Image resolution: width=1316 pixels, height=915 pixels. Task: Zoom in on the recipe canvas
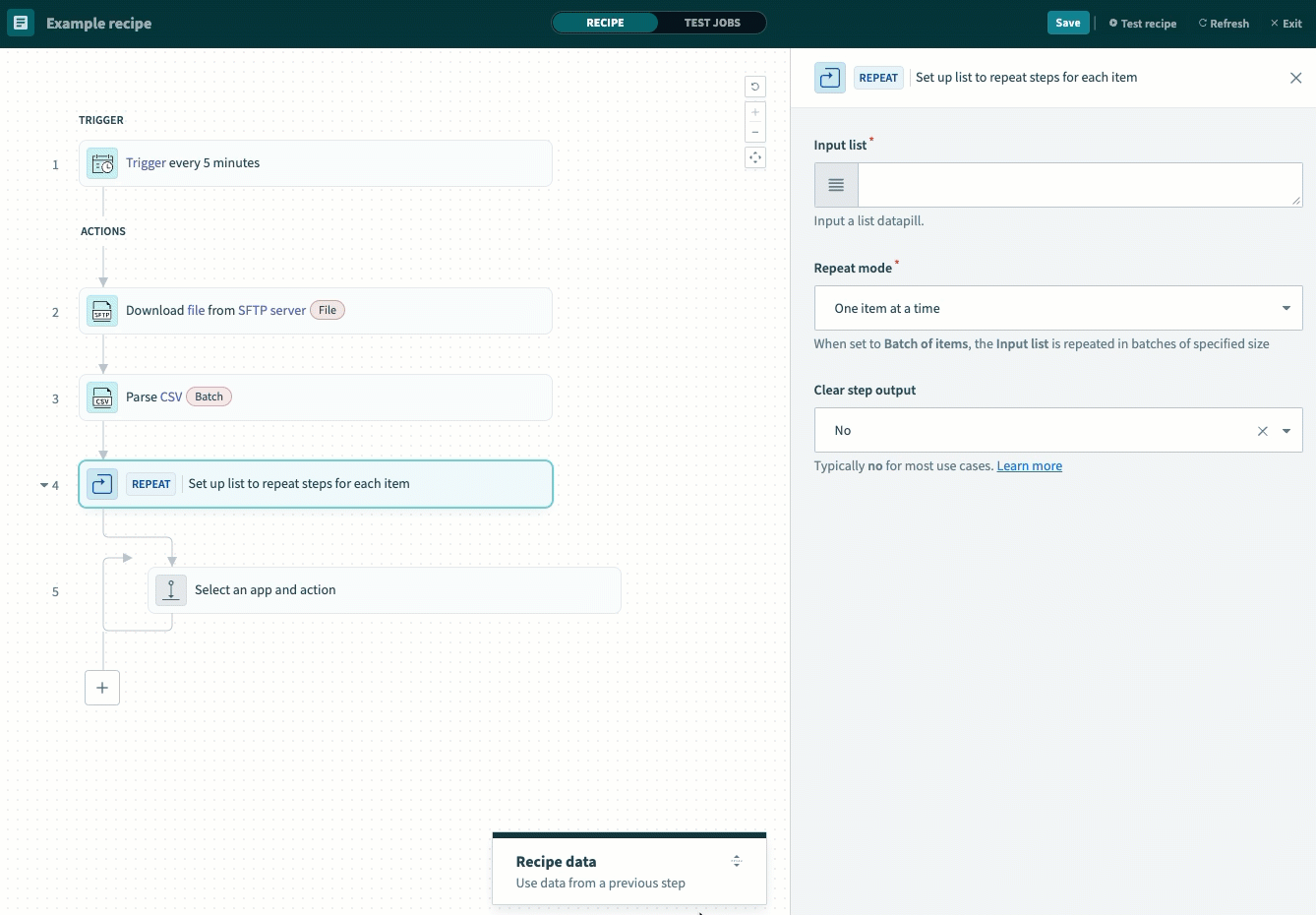(755, 112)
